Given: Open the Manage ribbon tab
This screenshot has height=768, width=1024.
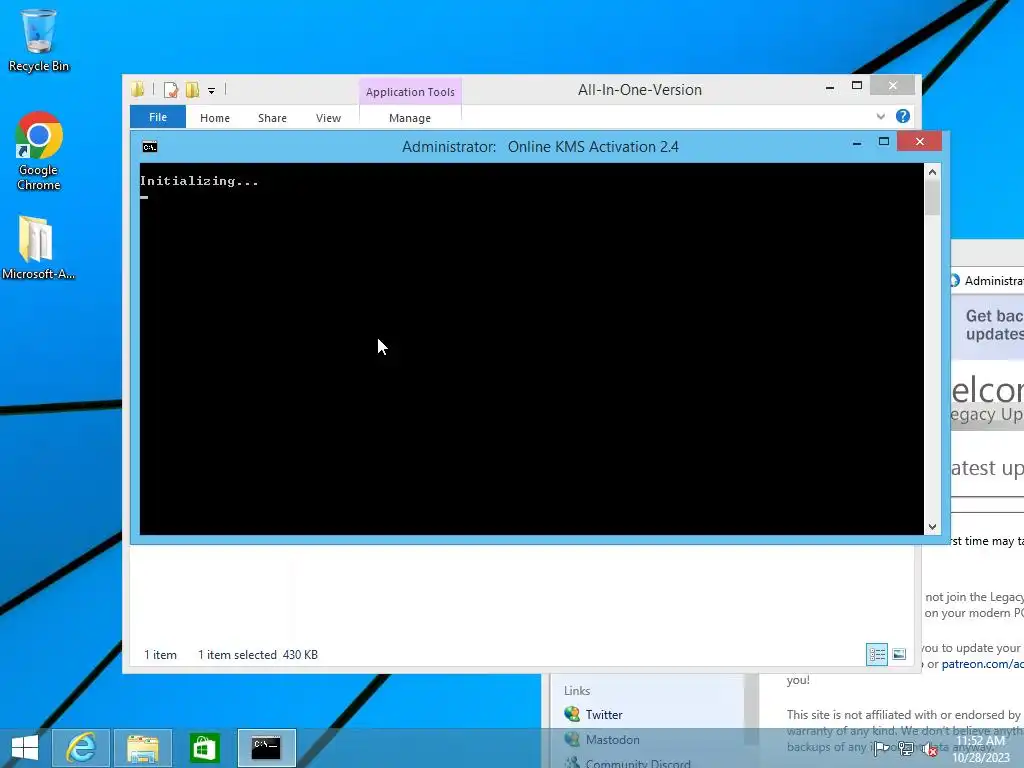Looking at the screenshot, I should (x=410, y=118).
